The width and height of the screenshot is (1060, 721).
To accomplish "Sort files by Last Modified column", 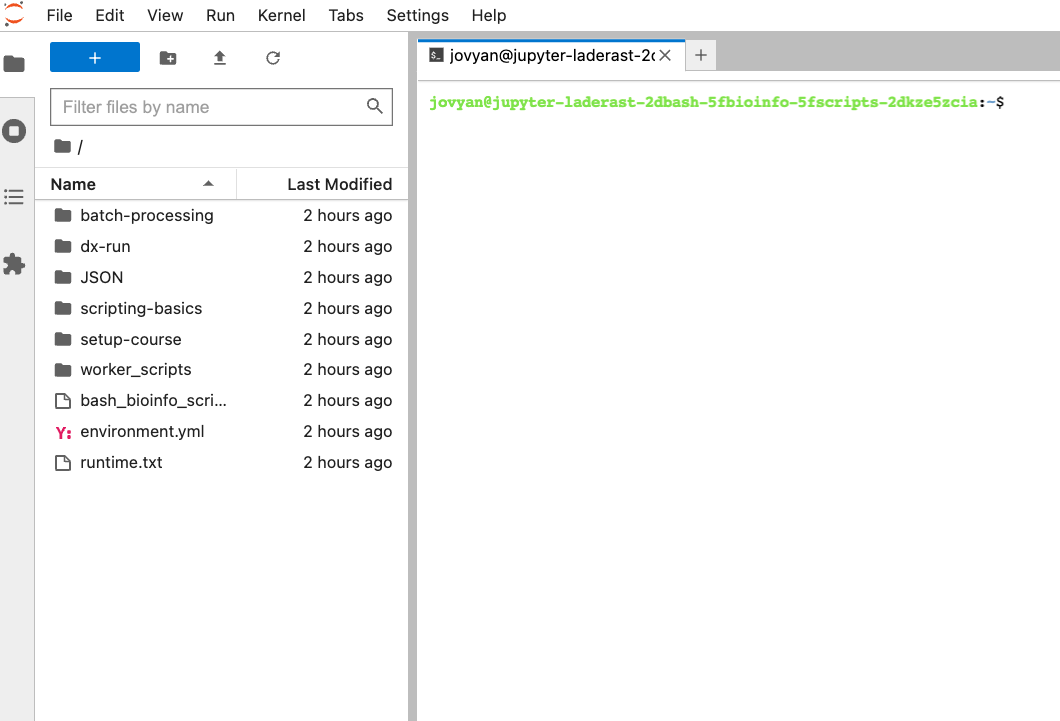I will click(322, 184).
